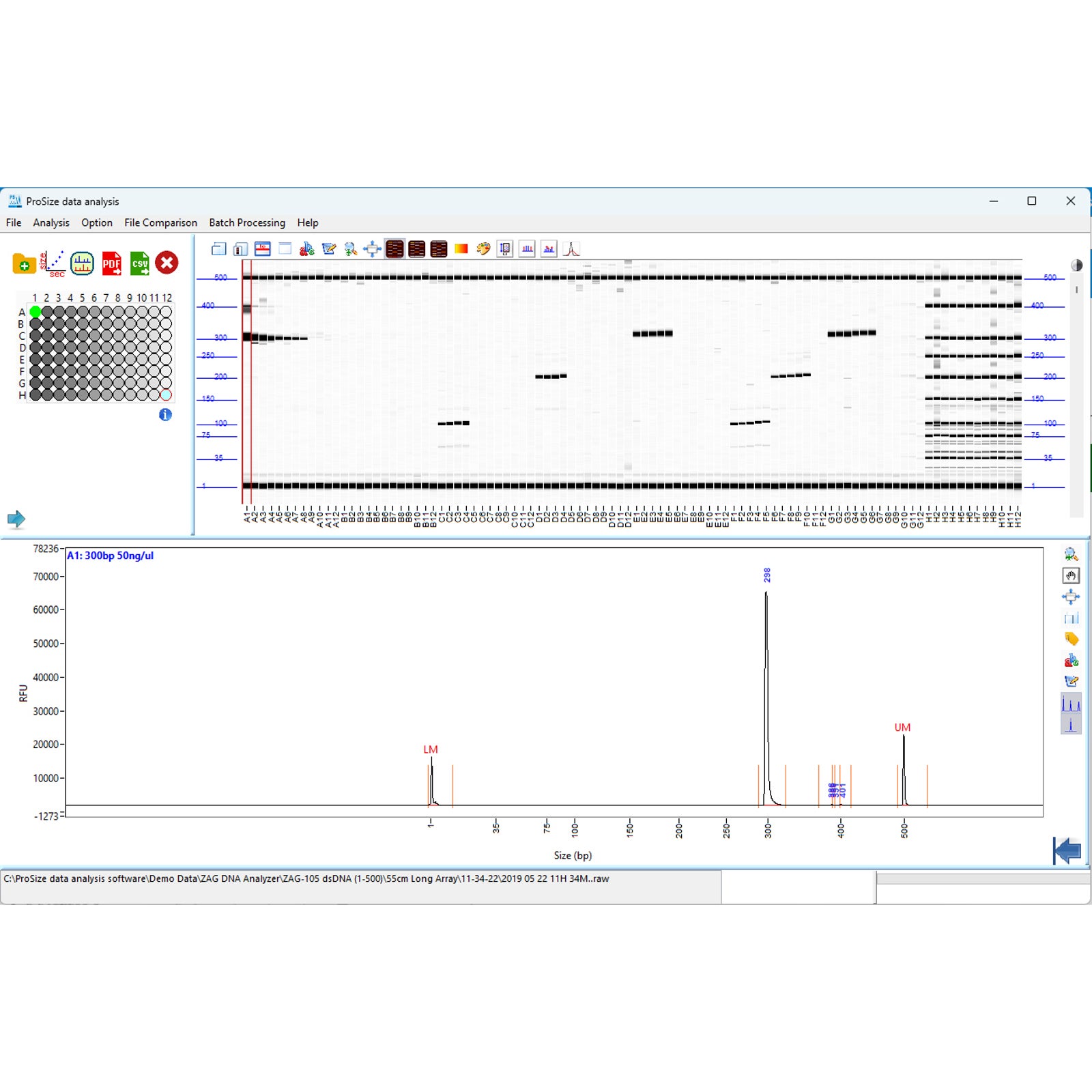Click the single peak curve icon in the gel toolbar

[x=571, y=249]
